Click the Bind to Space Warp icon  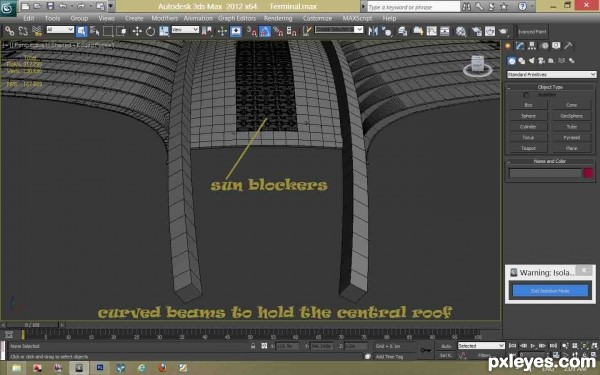pyautogui.click(x=37, y=31)
